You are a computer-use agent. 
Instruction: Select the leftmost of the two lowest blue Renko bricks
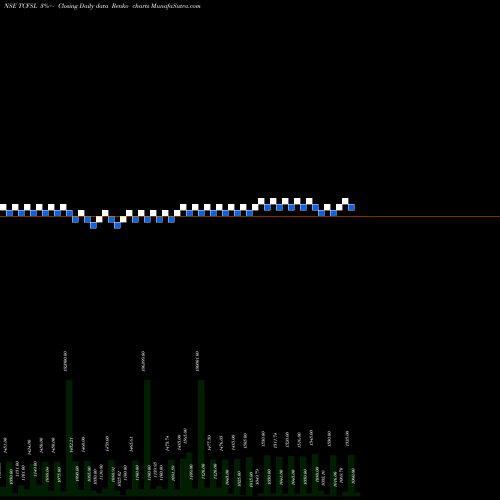(93, 225)
